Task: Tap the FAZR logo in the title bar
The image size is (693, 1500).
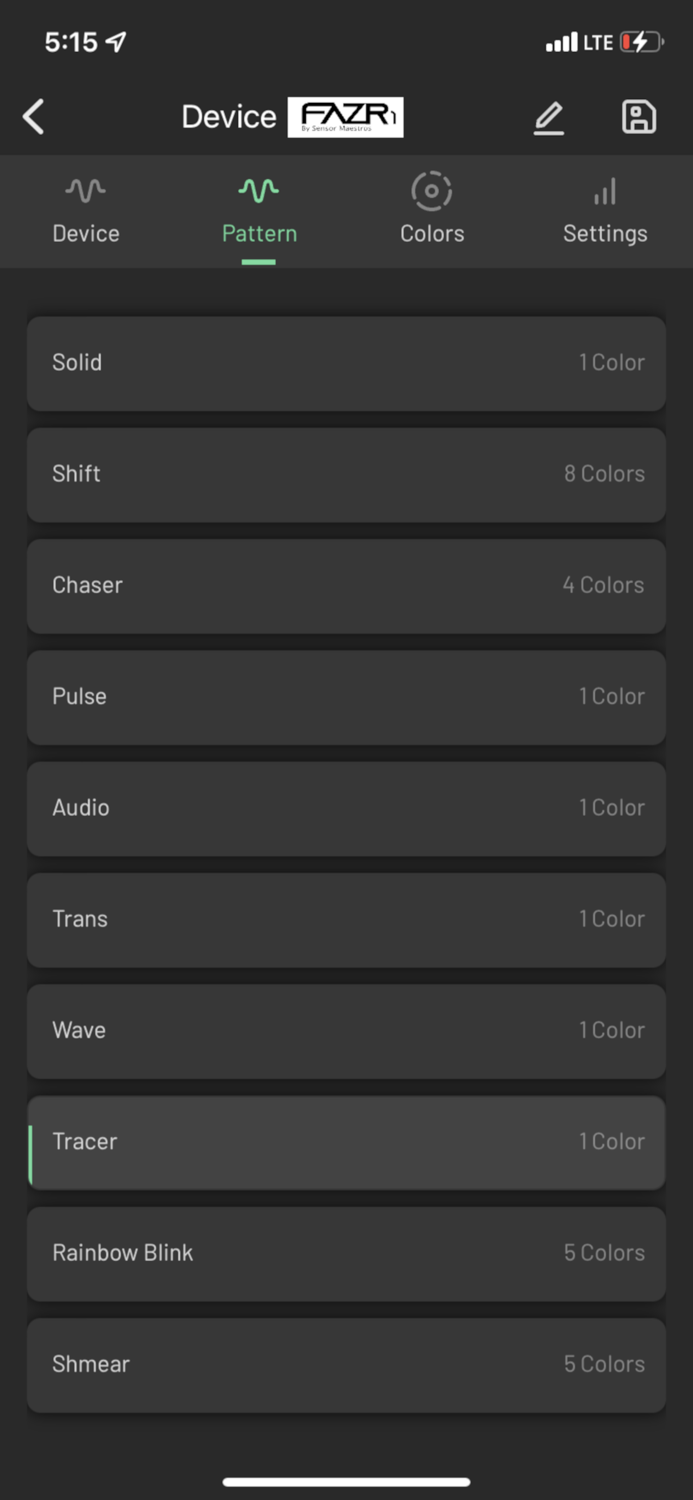Action: point(347,116)
